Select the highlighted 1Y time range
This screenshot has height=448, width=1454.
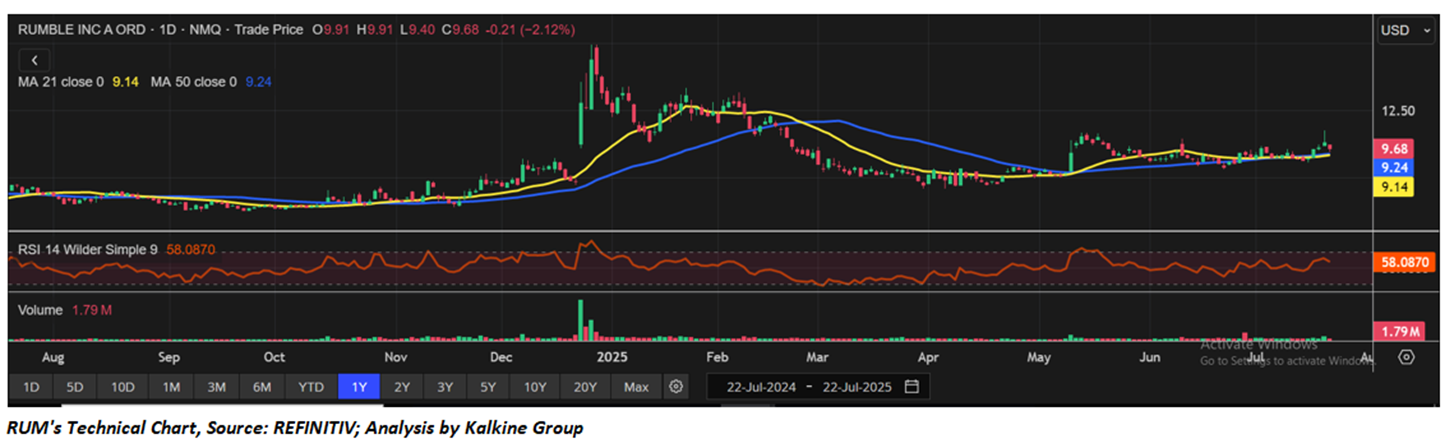[x=359, y=387]
